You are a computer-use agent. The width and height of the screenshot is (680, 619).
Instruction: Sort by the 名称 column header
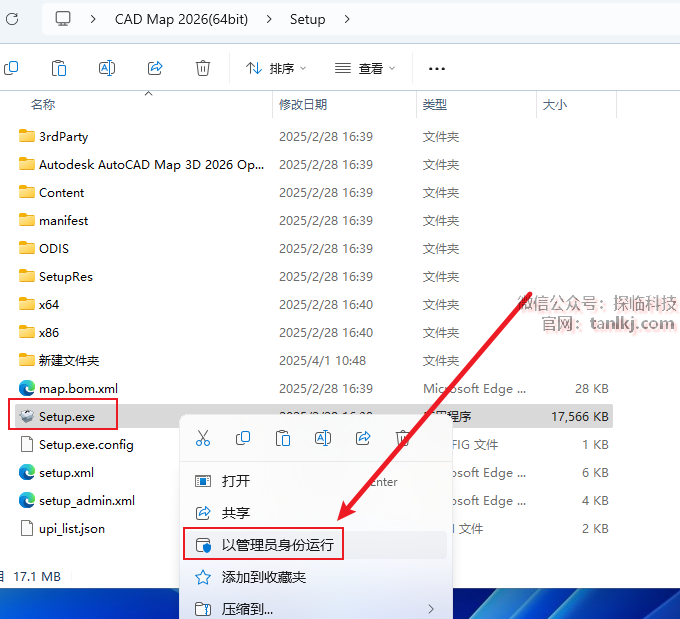pyautogui.click(x=42, y=105)
